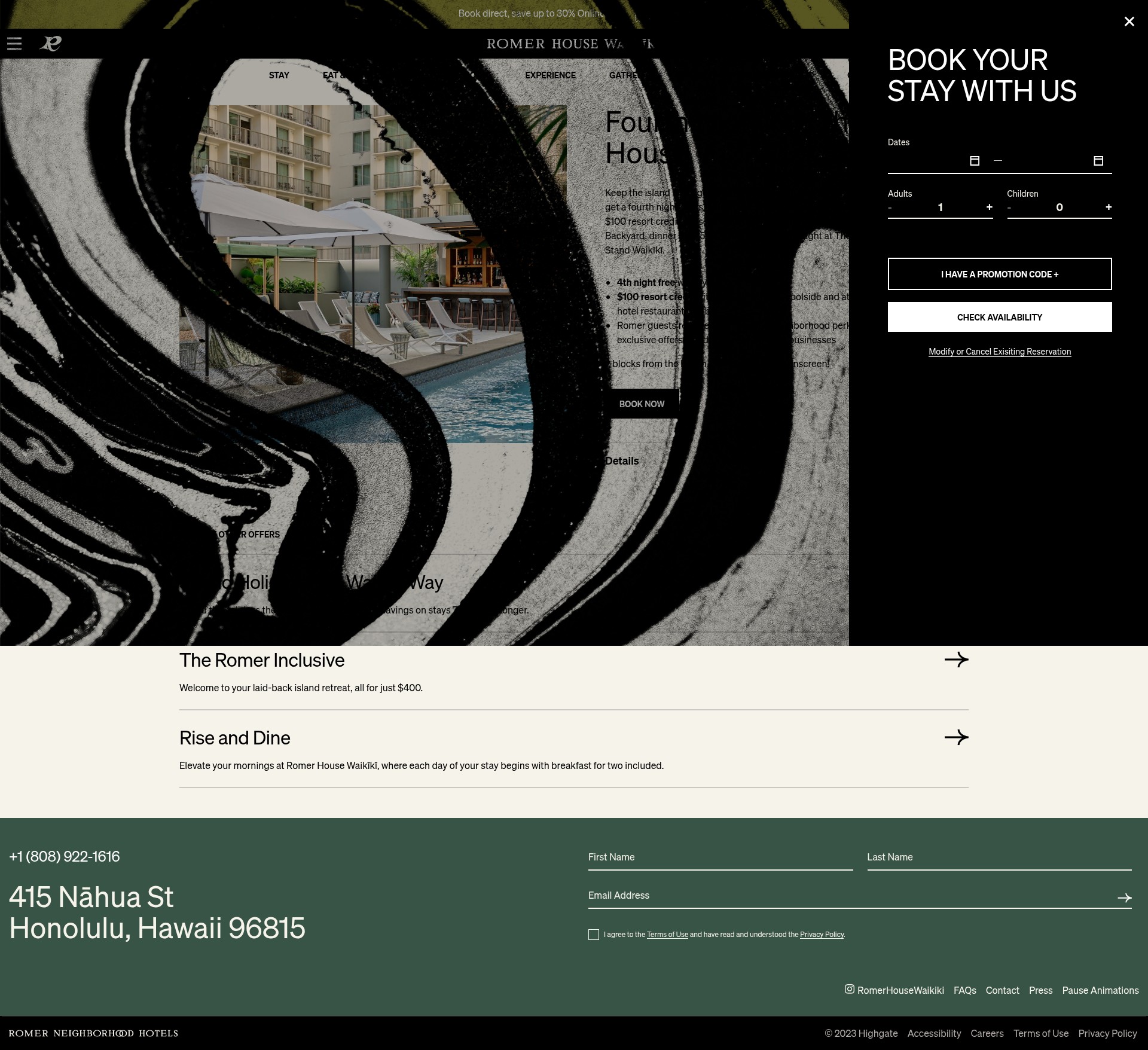This screenshot has height=1050, width=1148.
Task: Click the Children value field
Action: click(x=1059, y=207)
